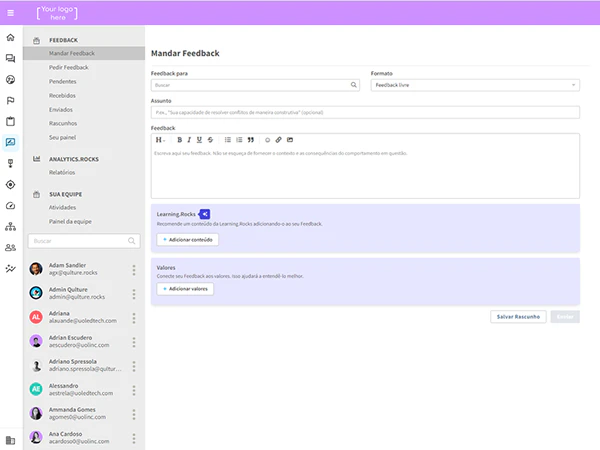Open the hamburger menu in top bar
600x450 pixels.
point(11,13)
